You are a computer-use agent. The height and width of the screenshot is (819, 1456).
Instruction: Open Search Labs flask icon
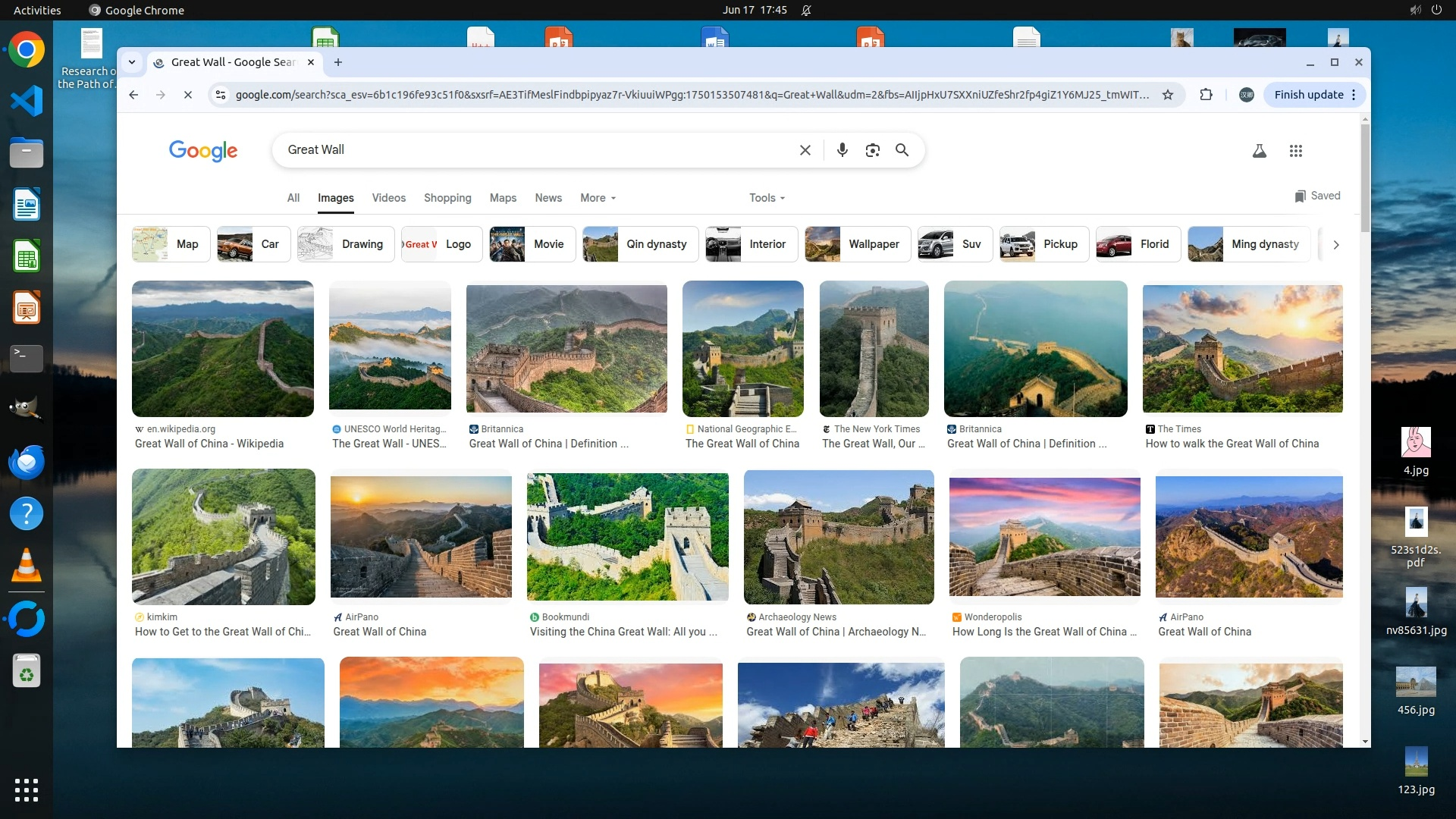pyautogui.click(x=1259, y=151)
